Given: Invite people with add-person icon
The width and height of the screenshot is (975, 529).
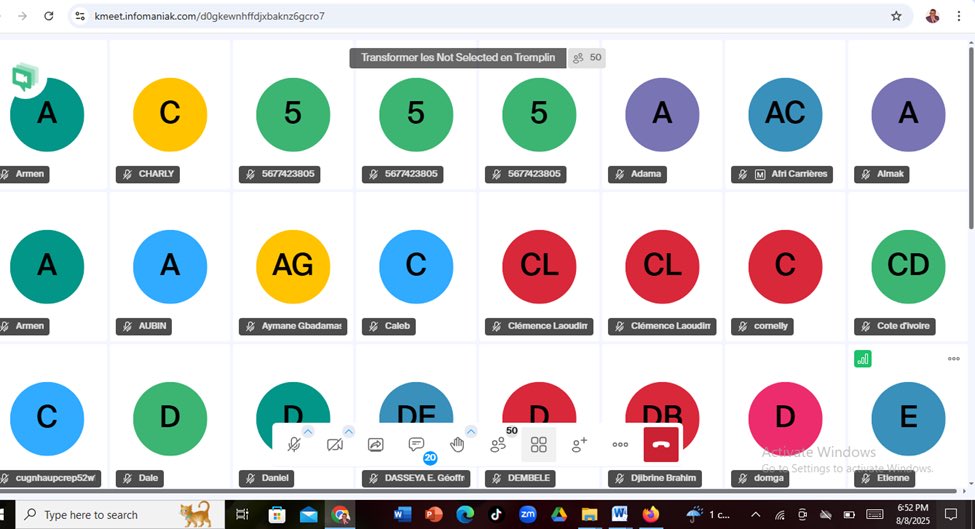Looking at the screenshot, I should coord(579,444).
